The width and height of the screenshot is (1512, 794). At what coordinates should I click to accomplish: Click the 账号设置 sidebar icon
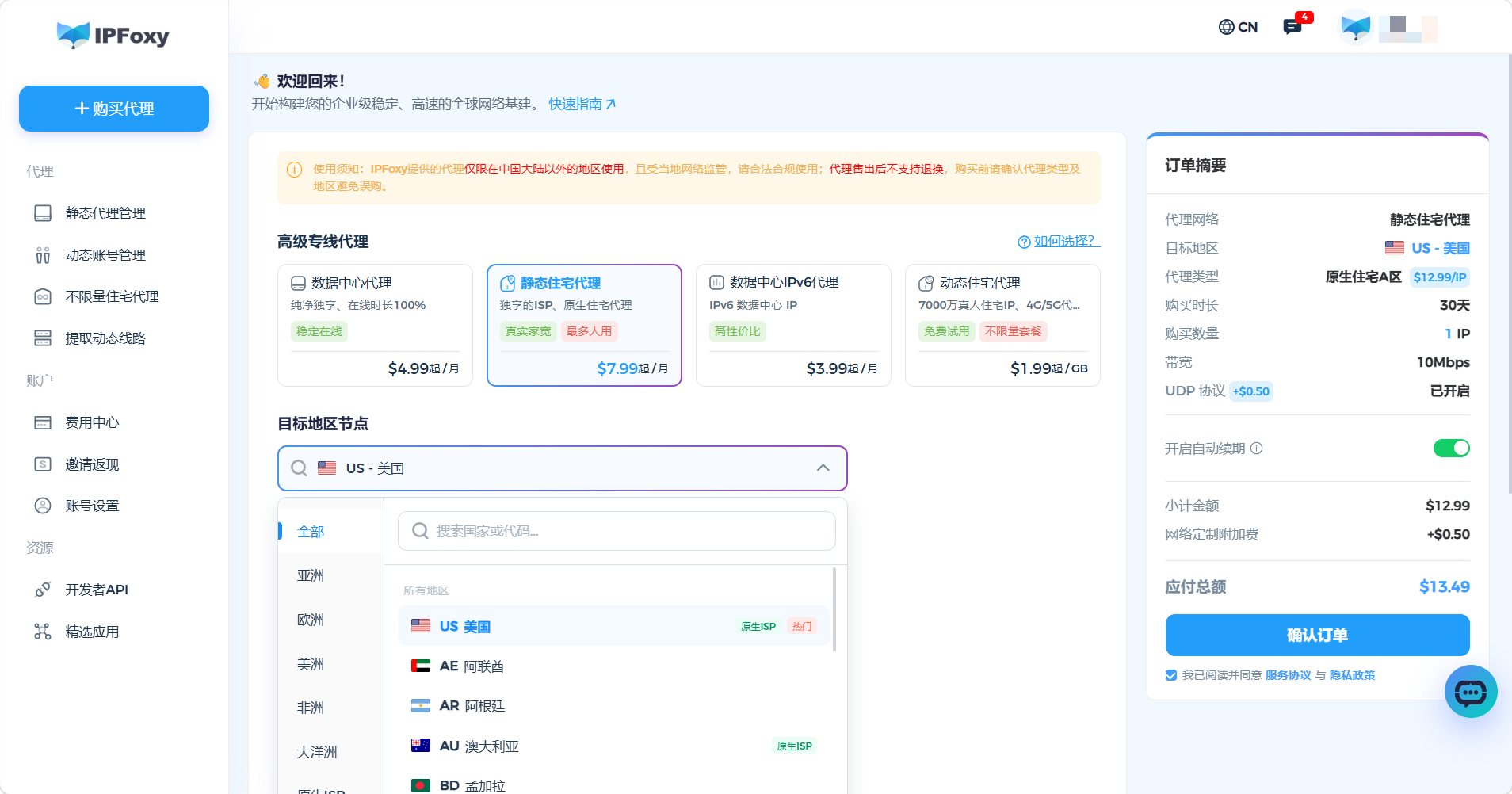(43, 506)
